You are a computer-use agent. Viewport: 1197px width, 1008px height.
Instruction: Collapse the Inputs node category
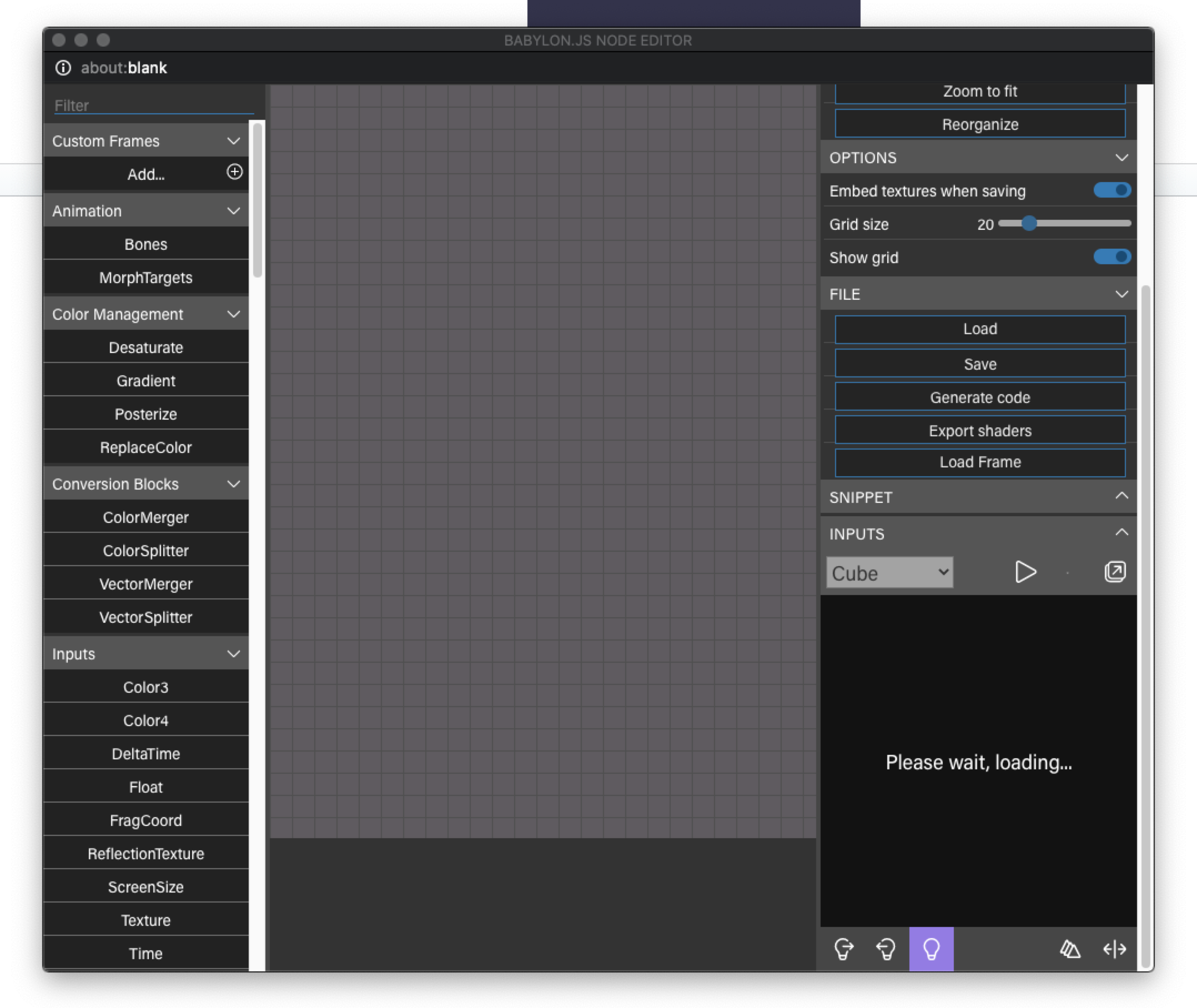click(x=233, y=653)
